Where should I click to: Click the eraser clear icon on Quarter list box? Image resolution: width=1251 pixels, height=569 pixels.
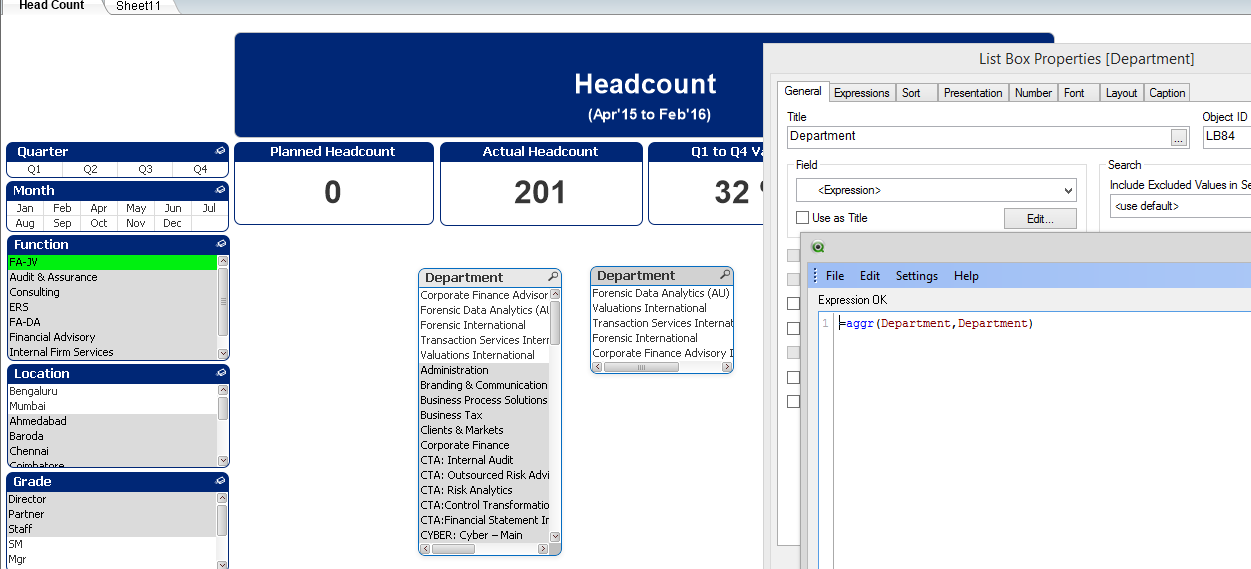pos(221,152)
